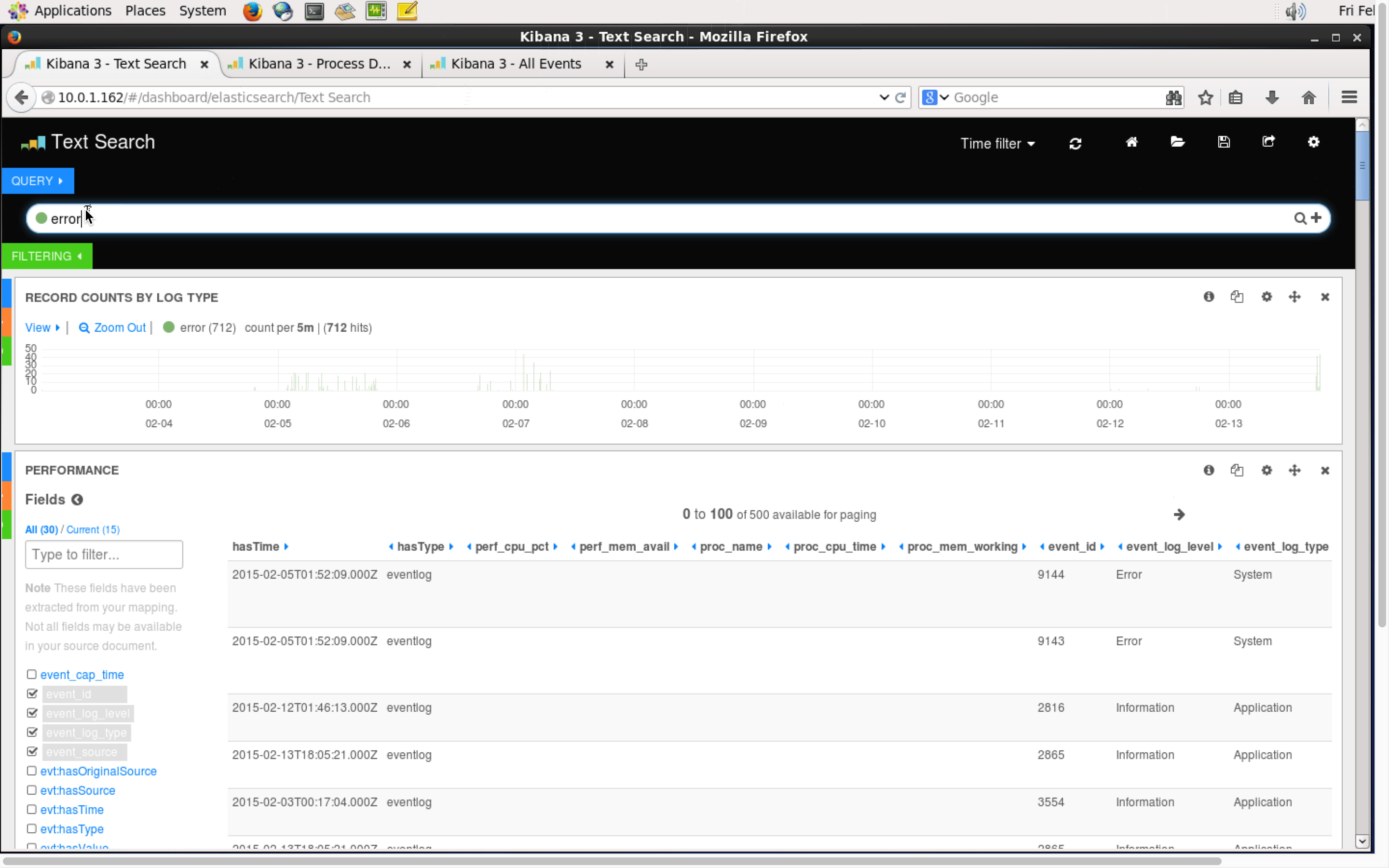Switch to Kibana 3 - Process D... tab

(x=320, y=64)
